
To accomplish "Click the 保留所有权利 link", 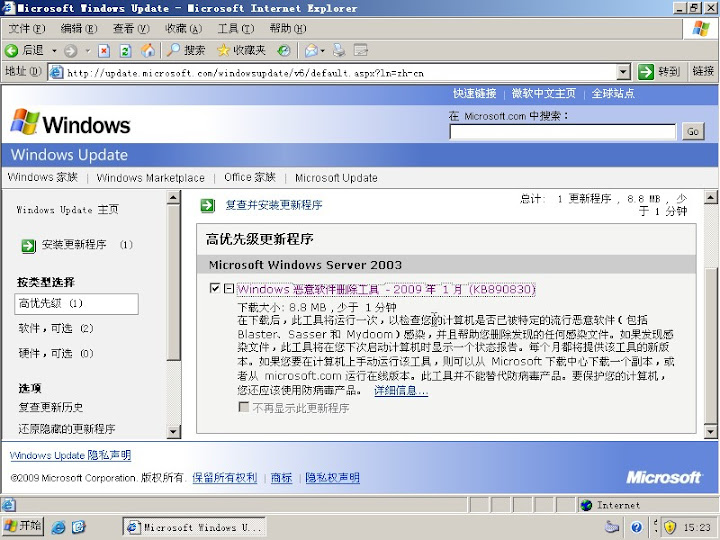I will point(225,478).
